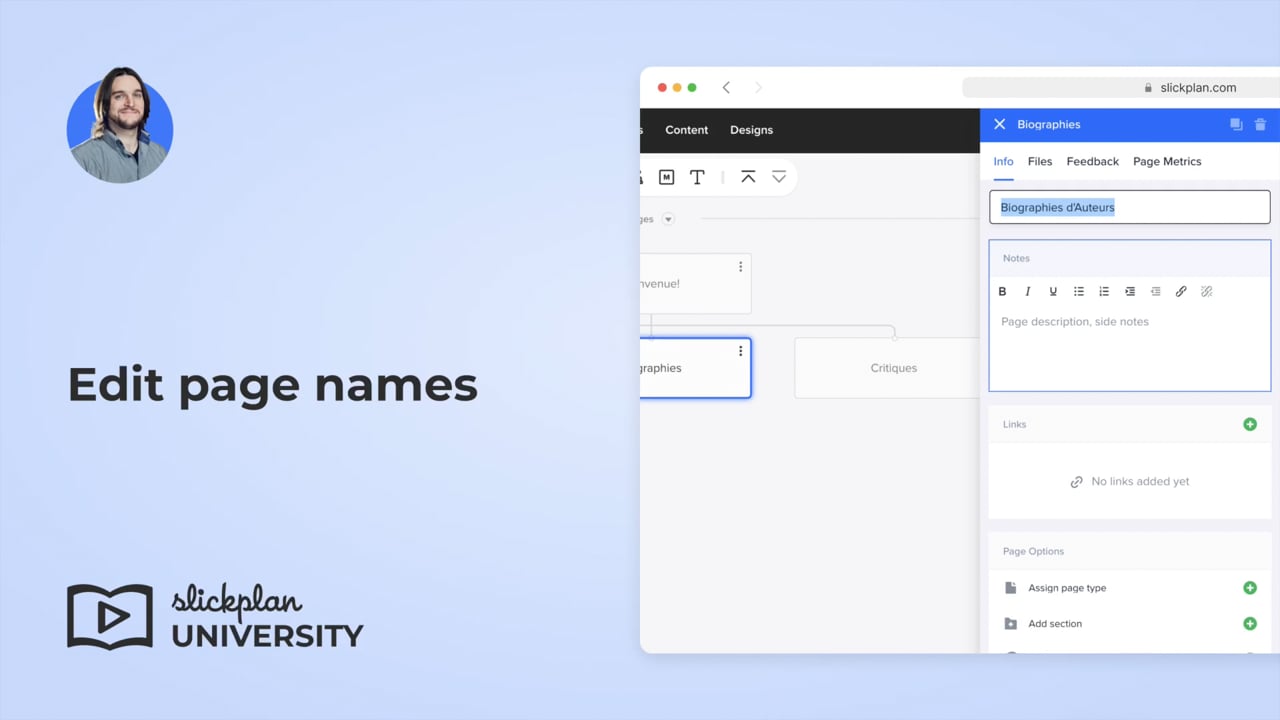1280x720 pixels.
Task: Click the presenter avatar thumbnail
Action: [120, 125]
